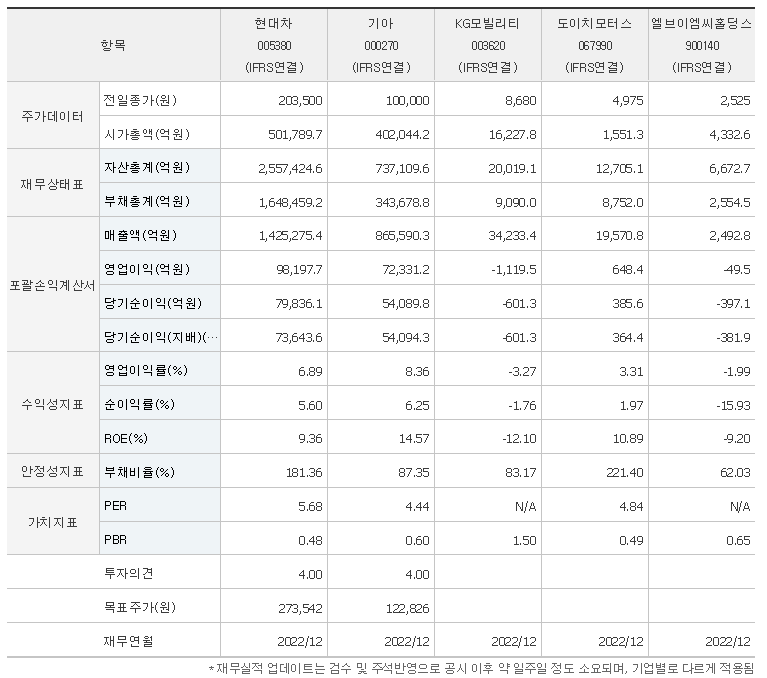Click 현대차 target price 273,542
Screen dimensions: 767x678
300,609
